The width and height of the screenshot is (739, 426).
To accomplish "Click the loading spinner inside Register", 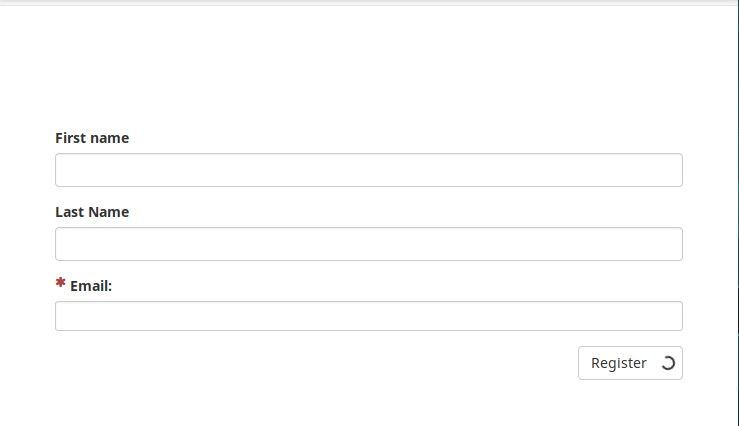I will 669,364.
